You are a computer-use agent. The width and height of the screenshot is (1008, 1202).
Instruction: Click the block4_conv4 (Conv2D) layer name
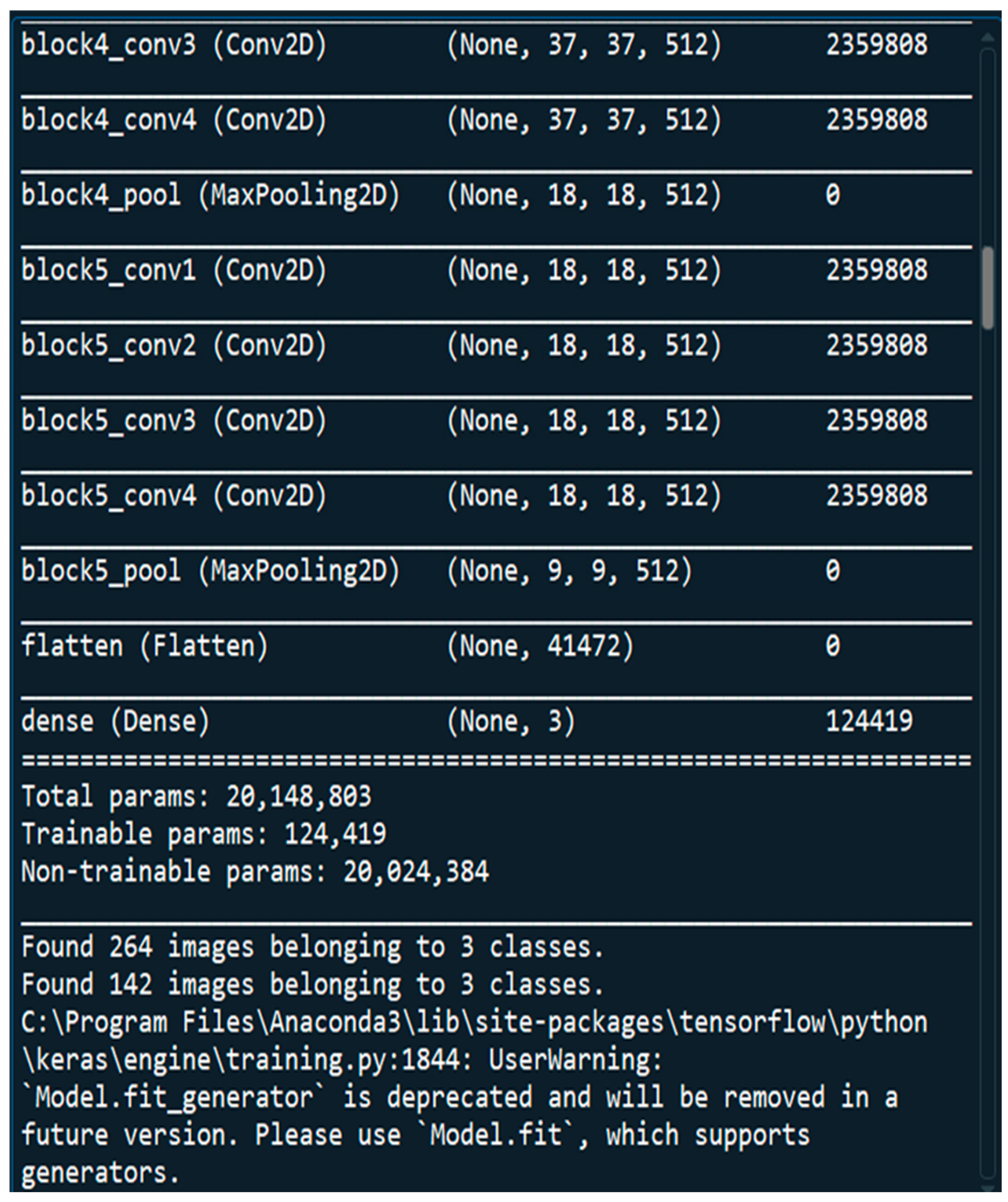(173, 120)
